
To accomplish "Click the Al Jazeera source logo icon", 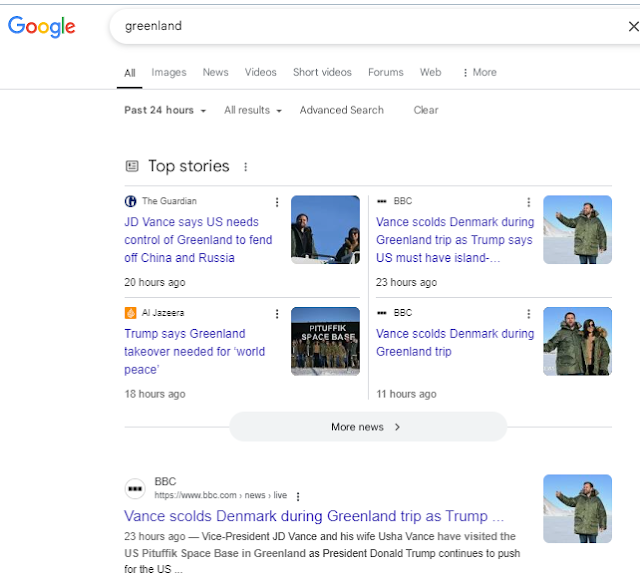I will [130, 313].
